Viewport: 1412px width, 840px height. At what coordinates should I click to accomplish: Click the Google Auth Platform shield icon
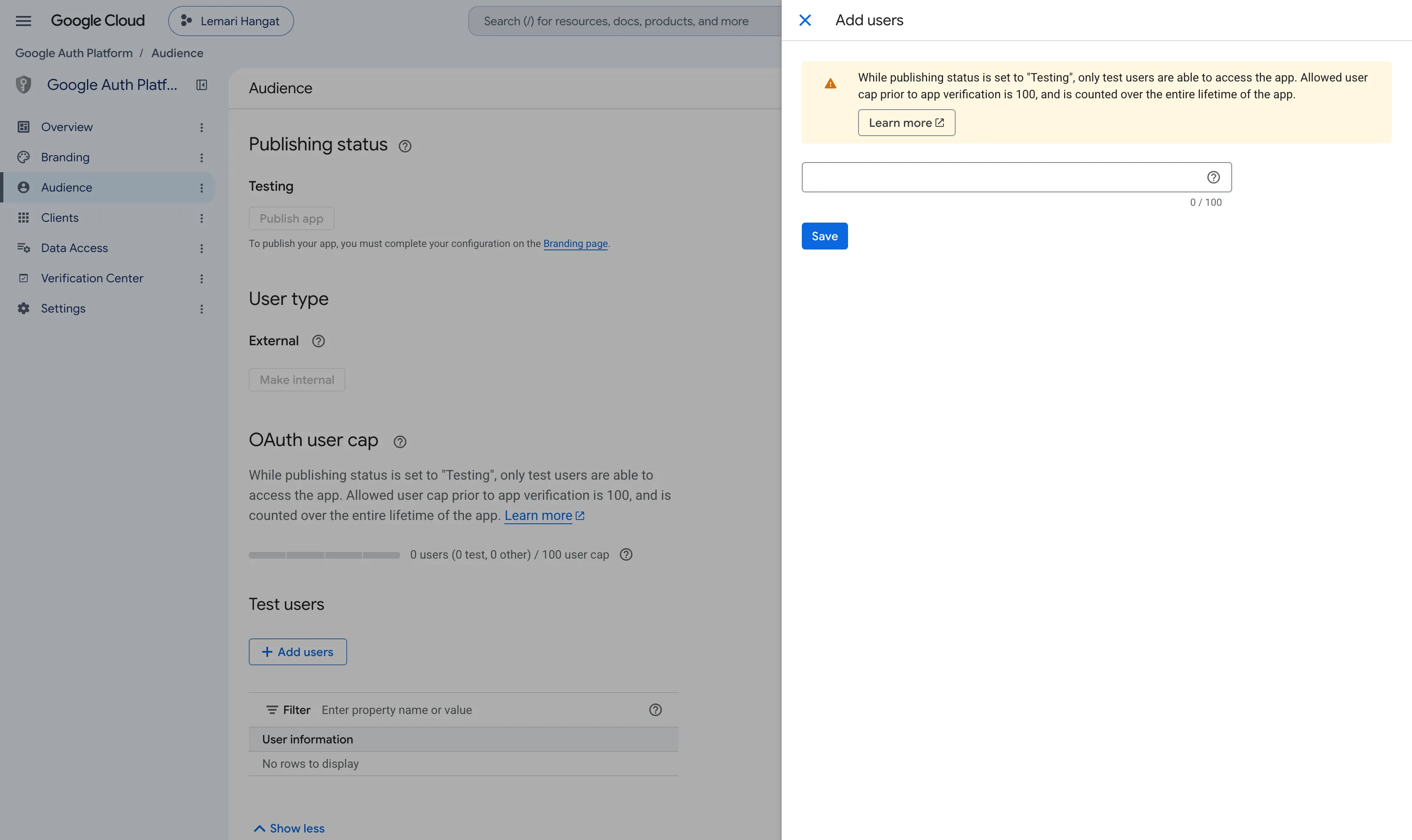[23, 84]
